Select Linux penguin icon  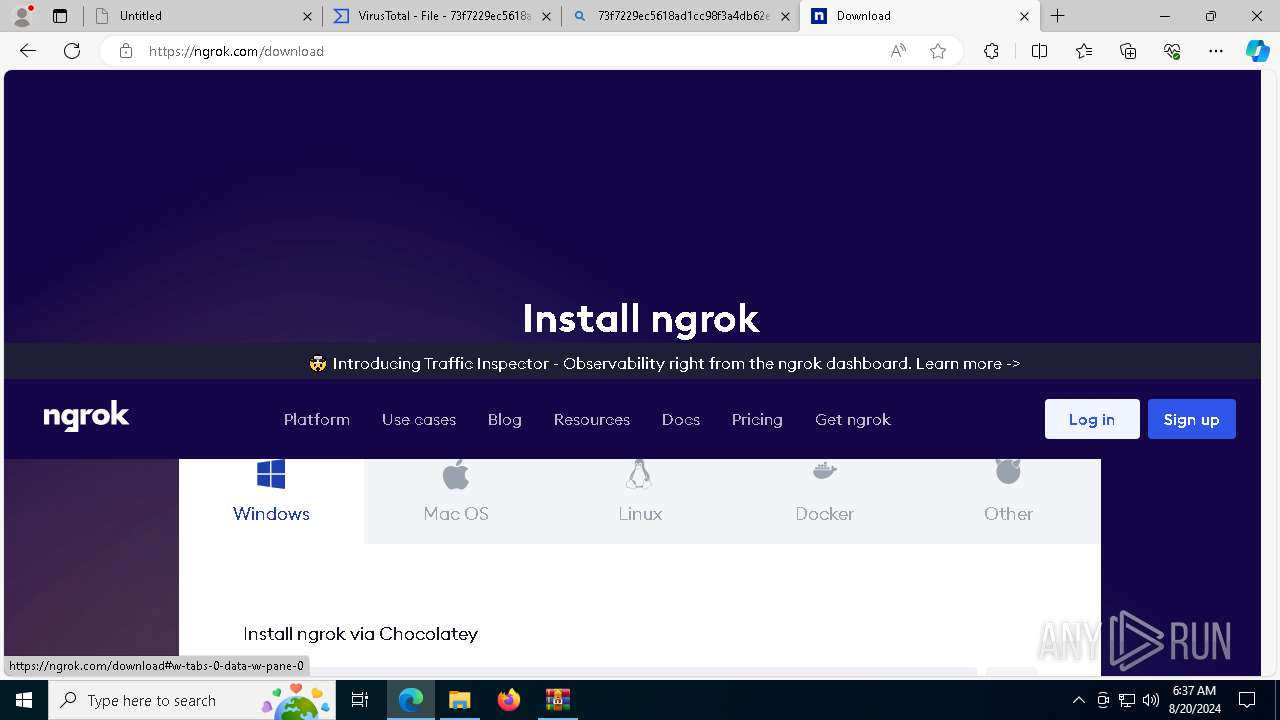click(x=639, y=474)
